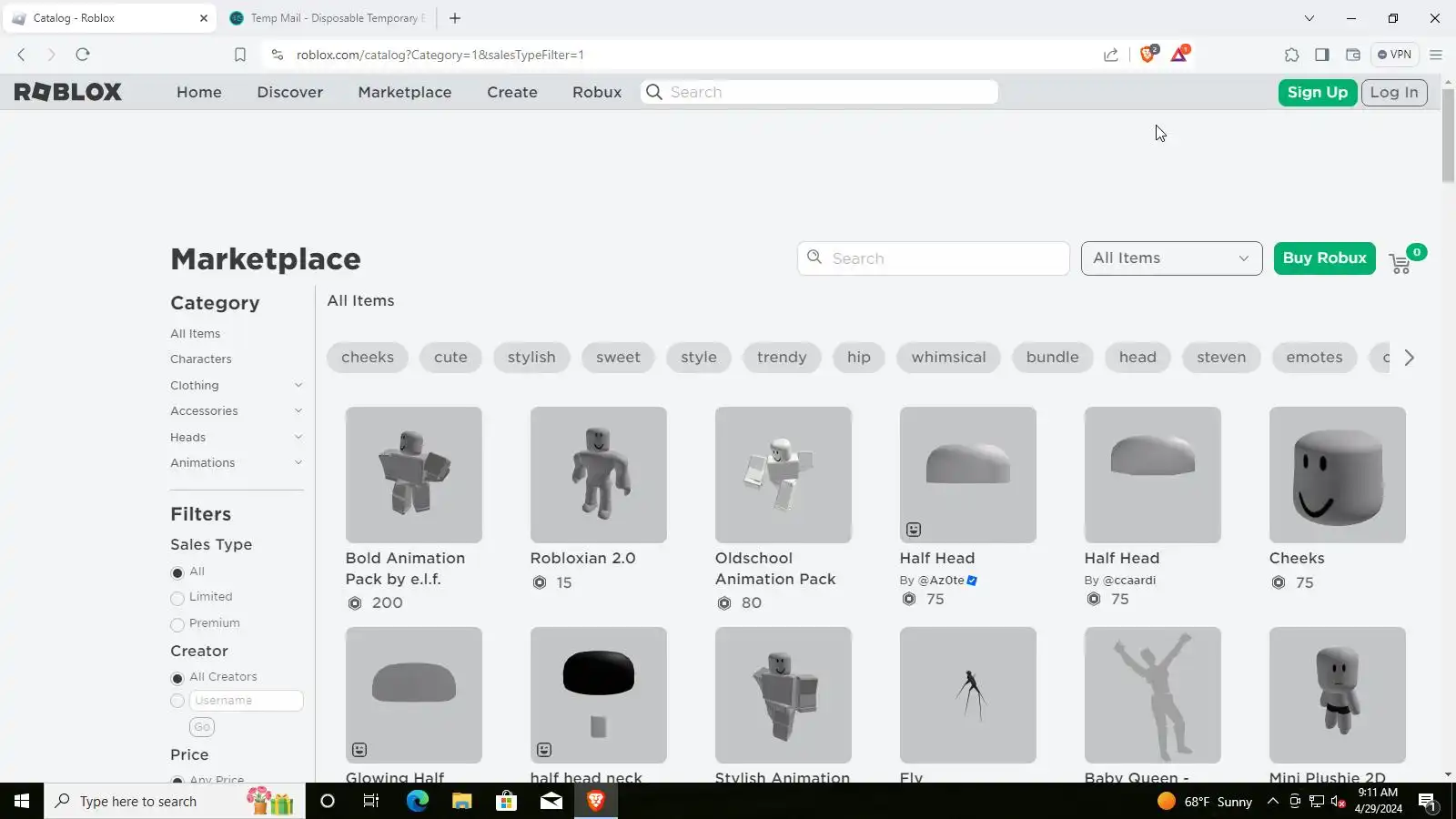Show hidden system tray icons
The height and width of the screenshot is (819, 1456).
pos(1273,801)
